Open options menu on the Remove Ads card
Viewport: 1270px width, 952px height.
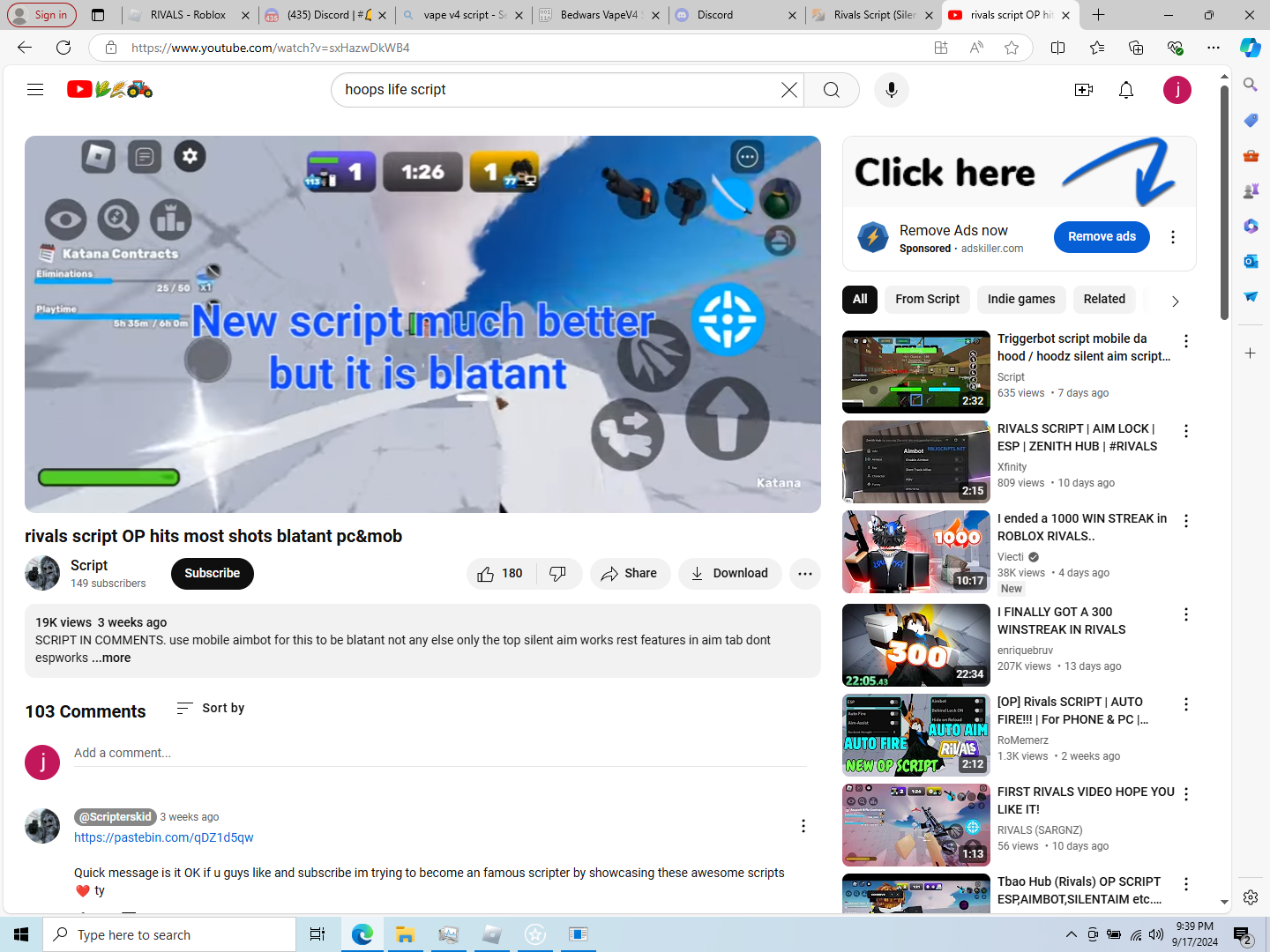pyautogui.click(x=1173, y=237)
